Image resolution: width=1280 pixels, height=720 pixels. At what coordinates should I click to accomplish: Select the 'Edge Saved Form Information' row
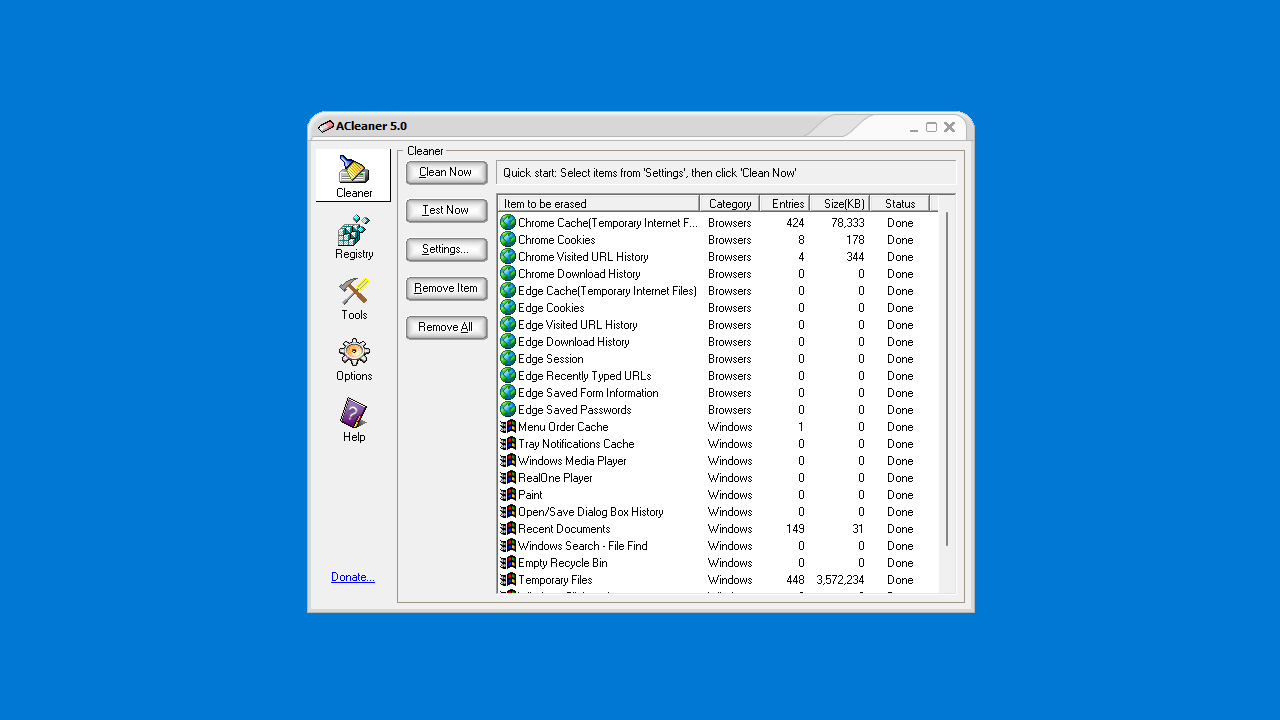718,393
